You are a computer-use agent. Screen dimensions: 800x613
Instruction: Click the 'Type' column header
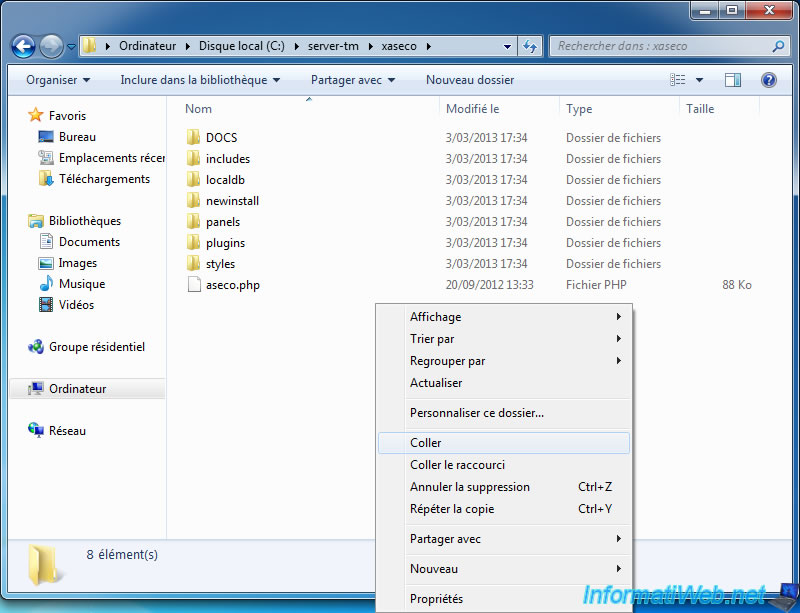pyautogui.click(x=579, y=109)
